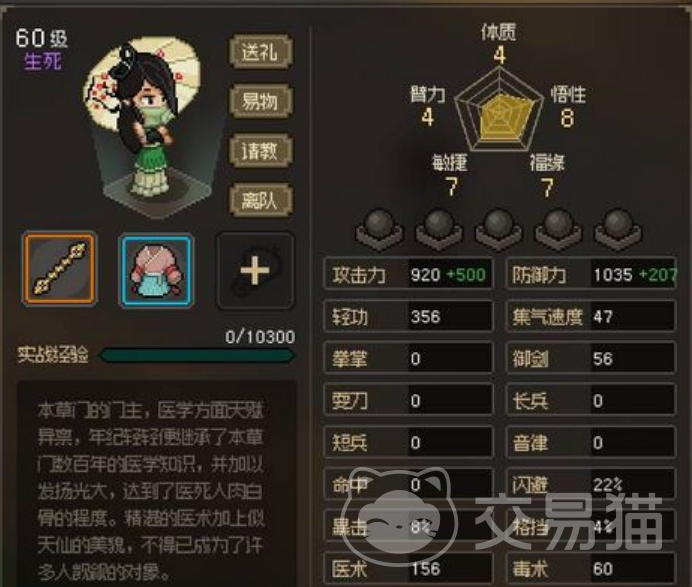Select the 请教 (consult) button
The image size is (692, 587).
pyautogui.click(x=260, y=151)
